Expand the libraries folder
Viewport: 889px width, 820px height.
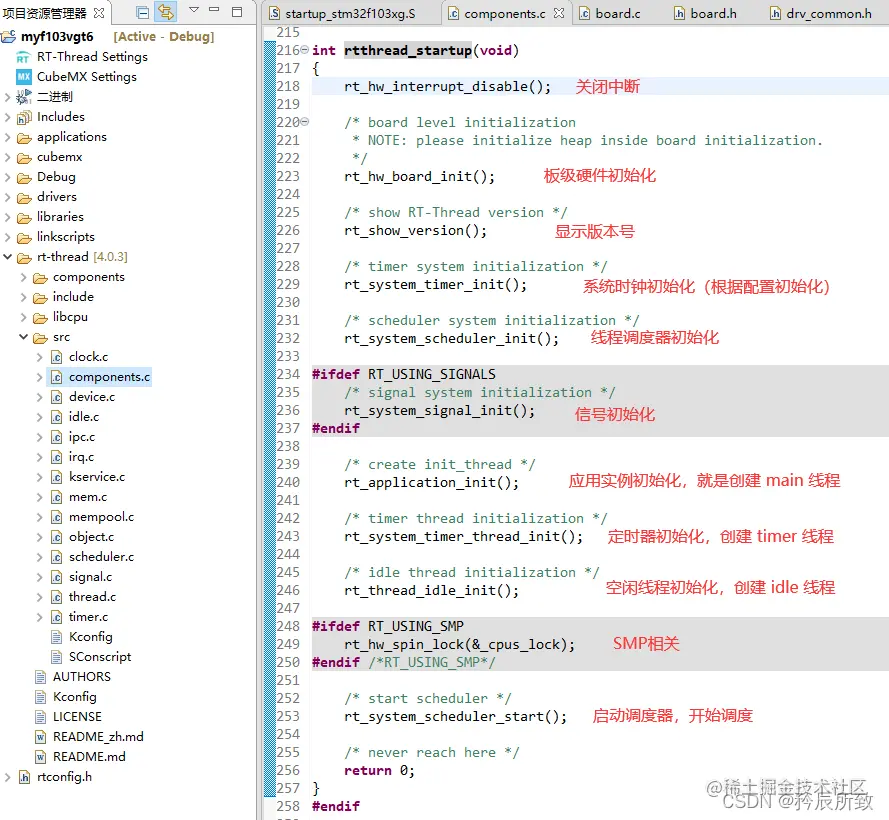click(7, 217)
